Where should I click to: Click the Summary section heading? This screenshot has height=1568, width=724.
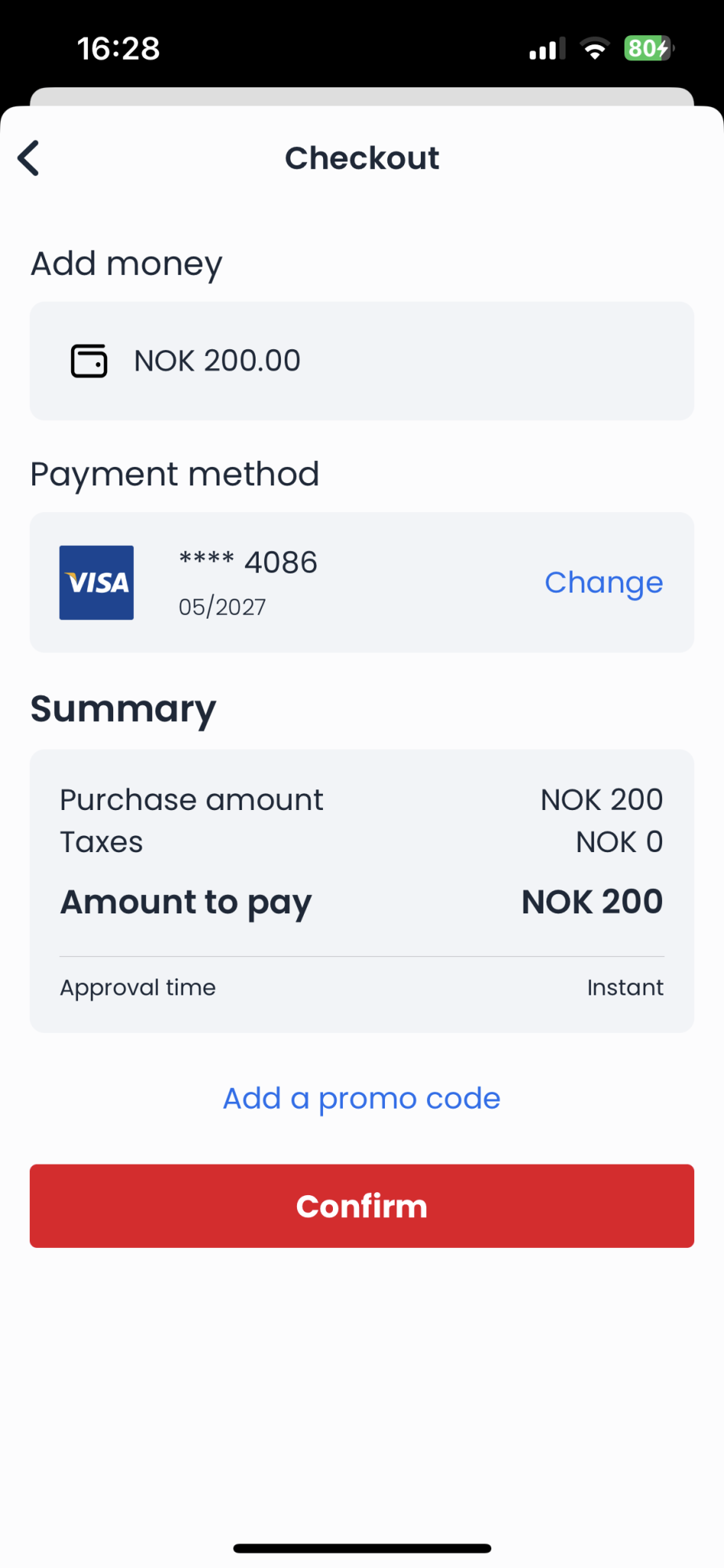(123, 709)
